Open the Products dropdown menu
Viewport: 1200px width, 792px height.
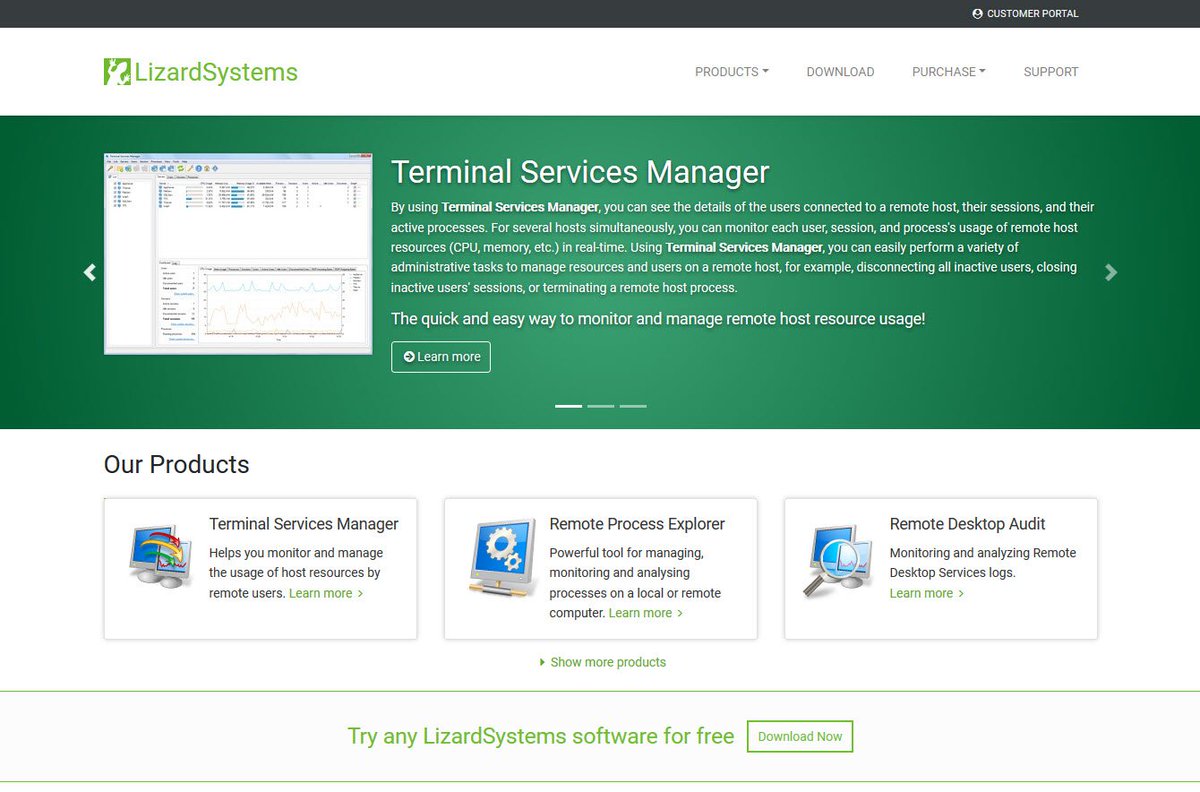(x=731, y=71)
